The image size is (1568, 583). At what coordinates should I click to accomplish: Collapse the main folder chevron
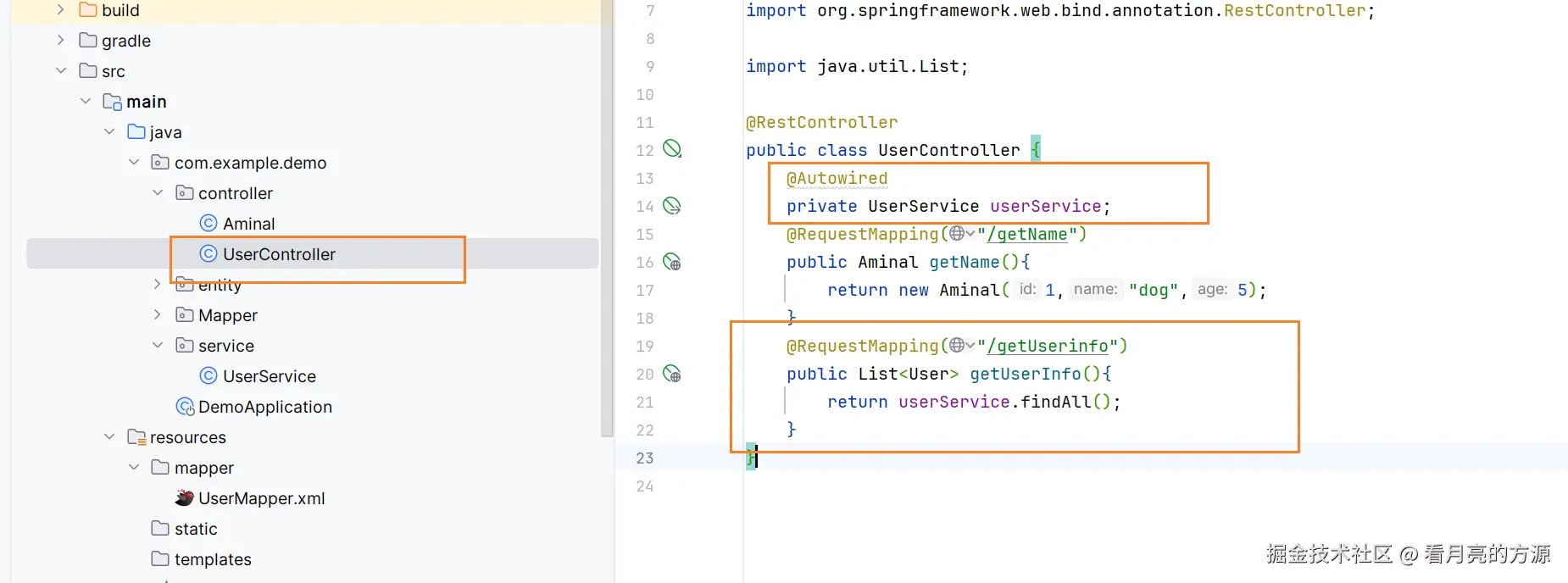(86, 101)
